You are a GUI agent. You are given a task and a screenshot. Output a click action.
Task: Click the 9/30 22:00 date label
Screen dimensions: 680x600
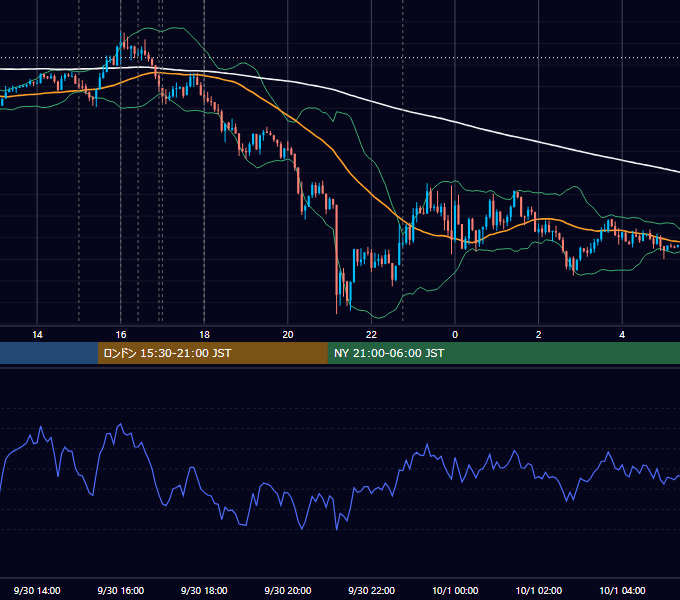coord(372,590)
